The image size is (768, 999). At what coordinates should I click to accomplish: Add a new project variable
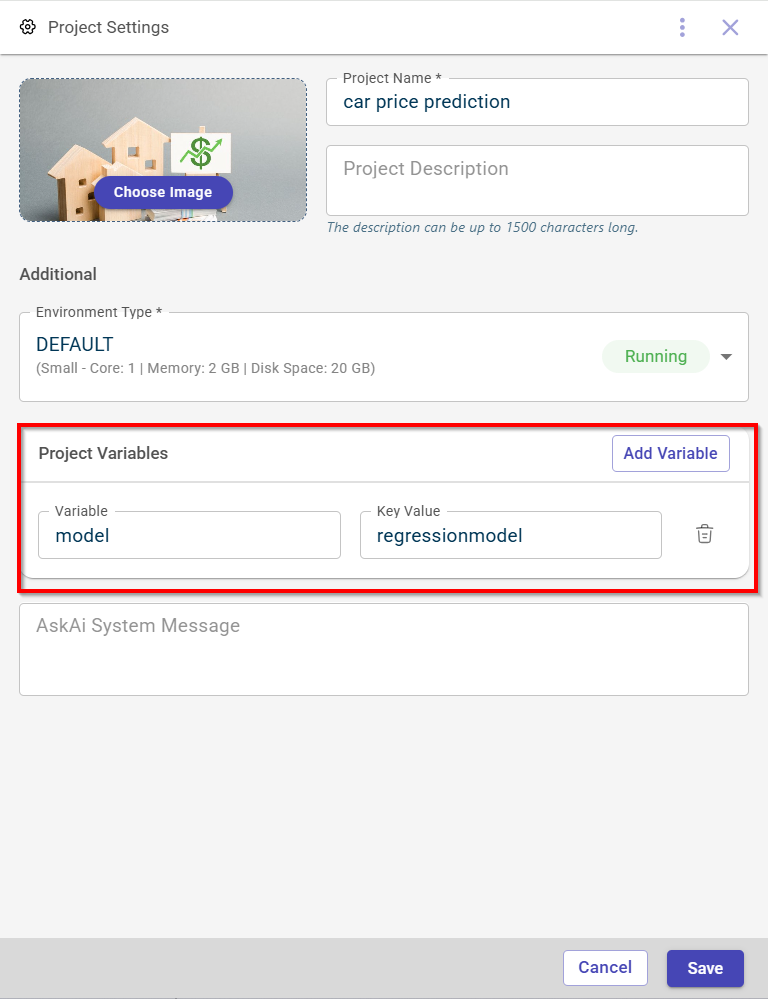tap(670, 453)
